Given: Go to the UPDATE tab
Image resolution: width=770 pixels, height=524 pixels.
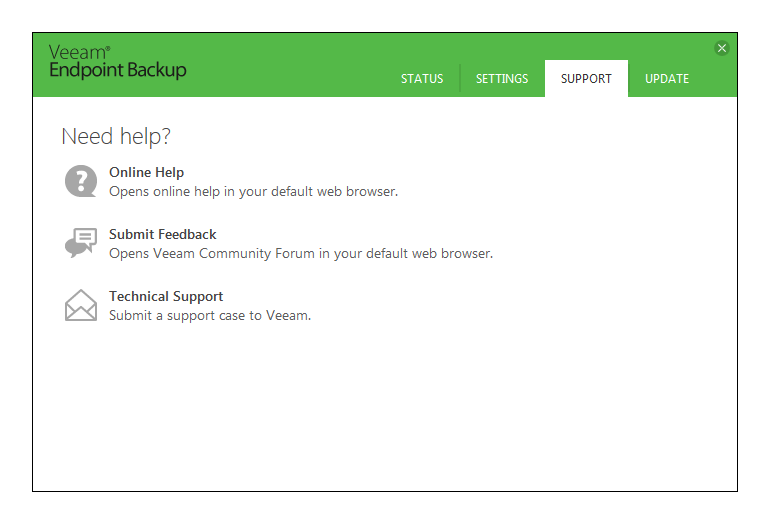Looking at the screenshot, I should click(x=667, y=79).
